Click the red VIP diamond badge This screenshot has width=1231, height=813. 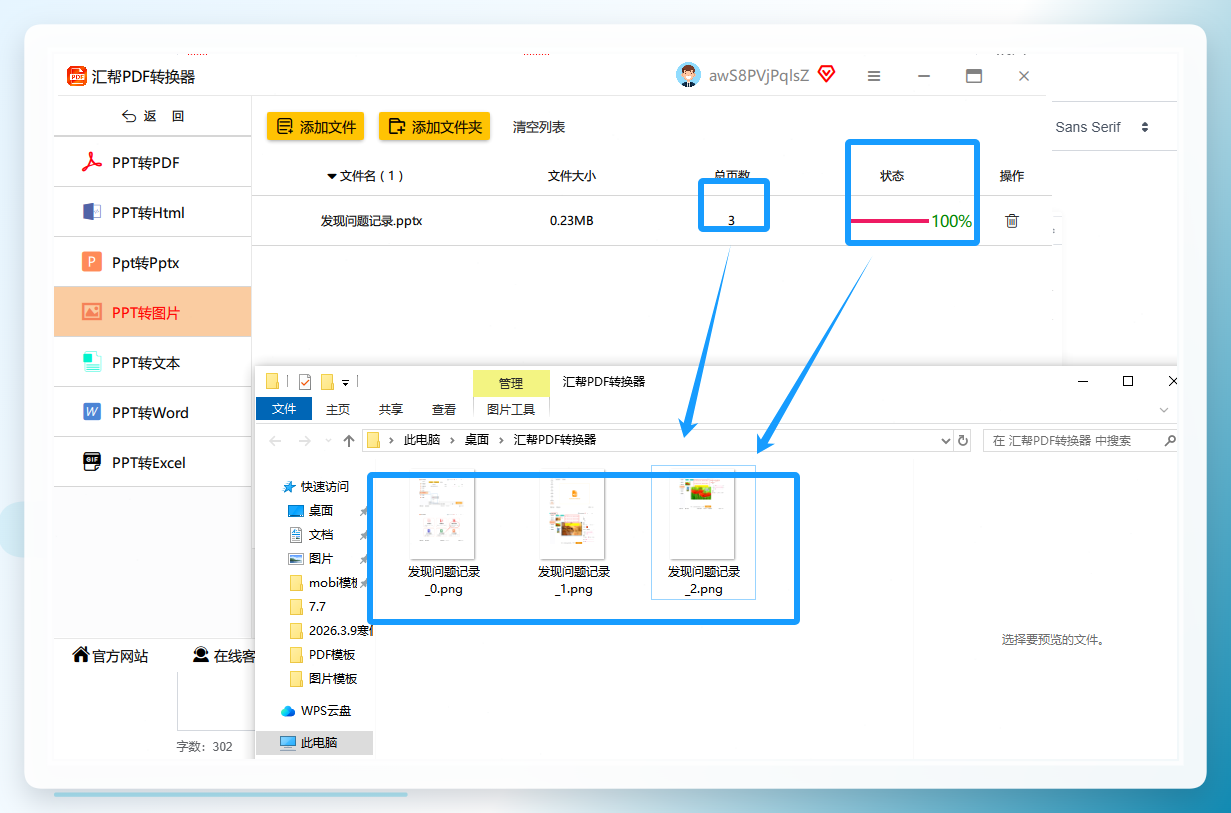826,74
